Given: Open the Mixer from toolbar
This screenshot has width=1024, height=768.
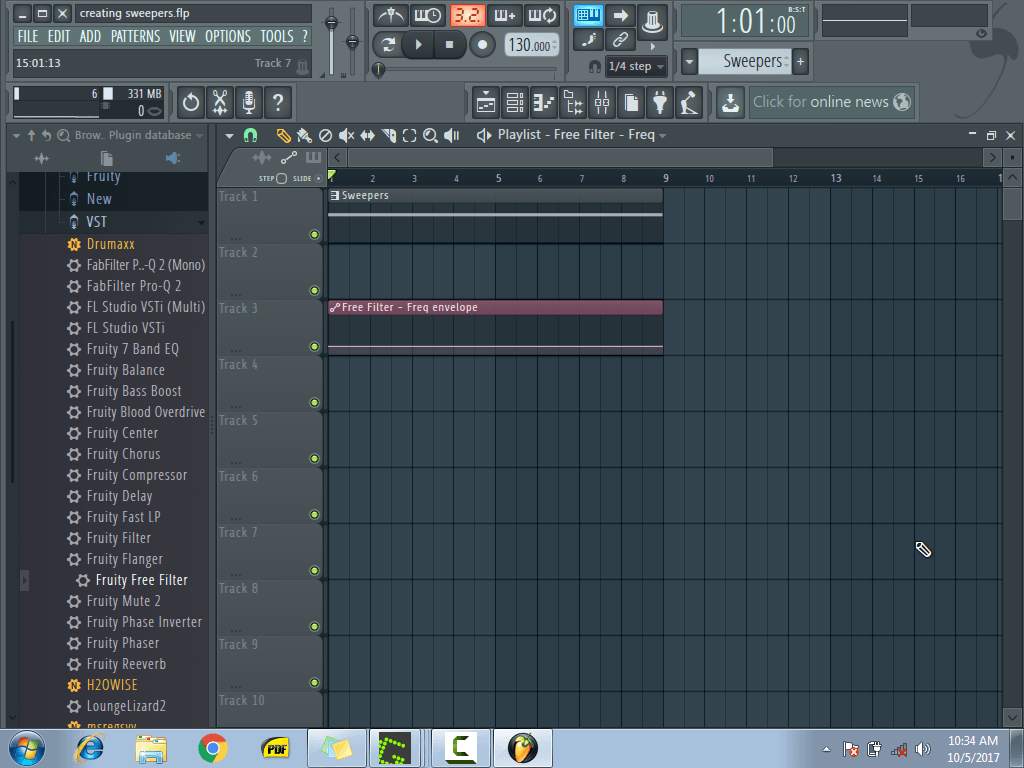Looking at the screenshot, I should 602,102.
